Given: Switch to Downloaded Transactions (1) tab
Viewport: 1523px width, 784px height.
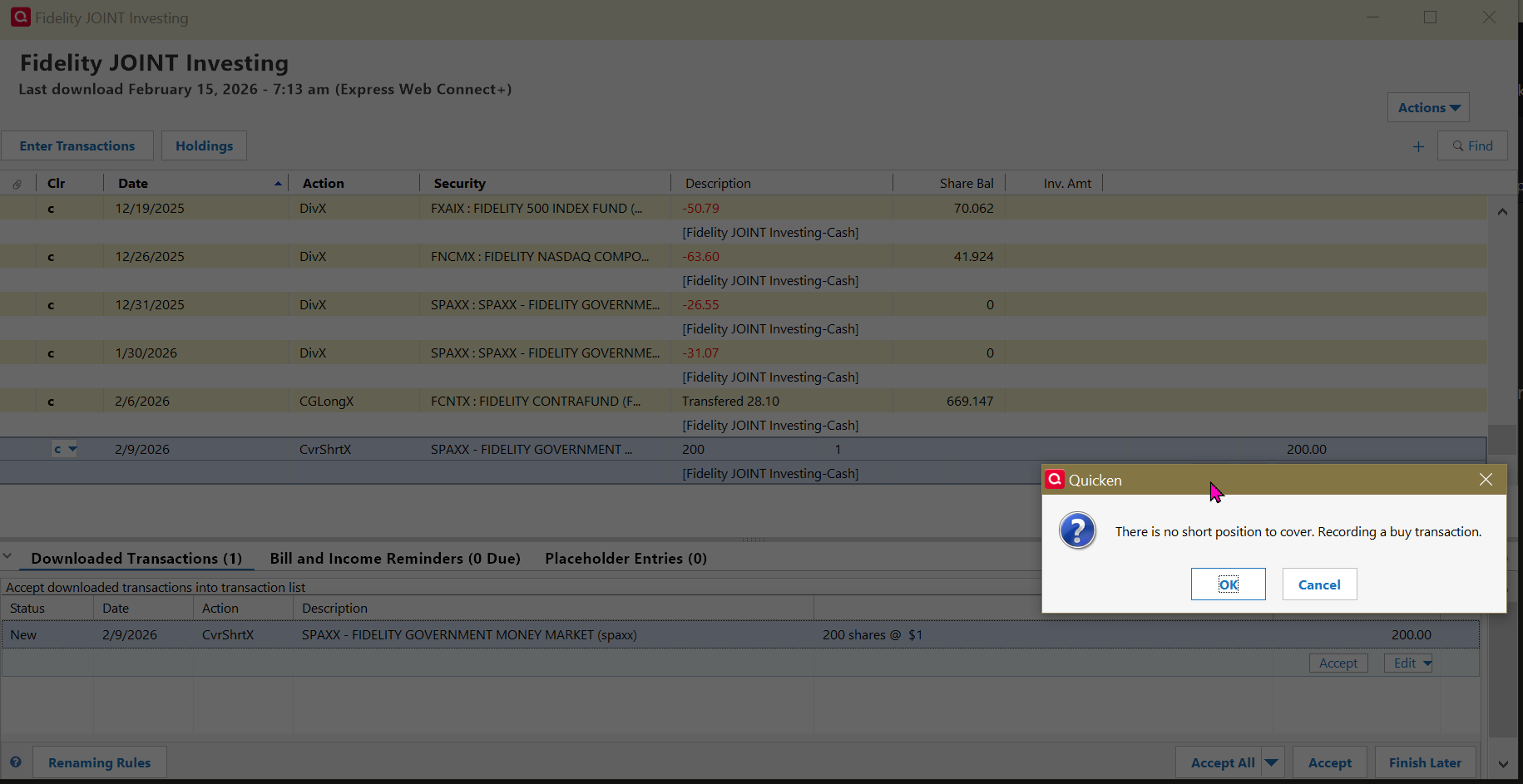Looking at the screenshot, I should click(x=136, y=559).
